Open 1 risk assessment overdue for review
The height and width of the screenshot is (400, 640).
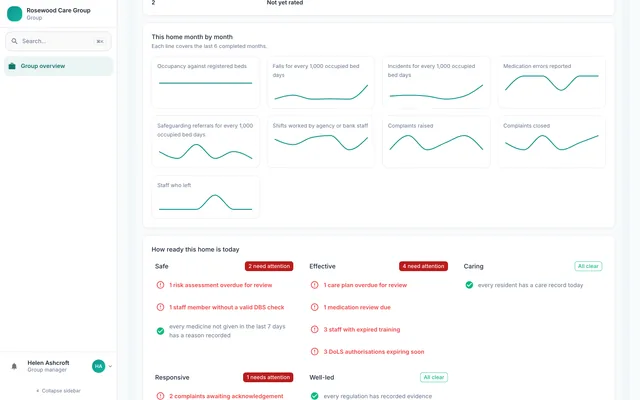coord(220,285)
